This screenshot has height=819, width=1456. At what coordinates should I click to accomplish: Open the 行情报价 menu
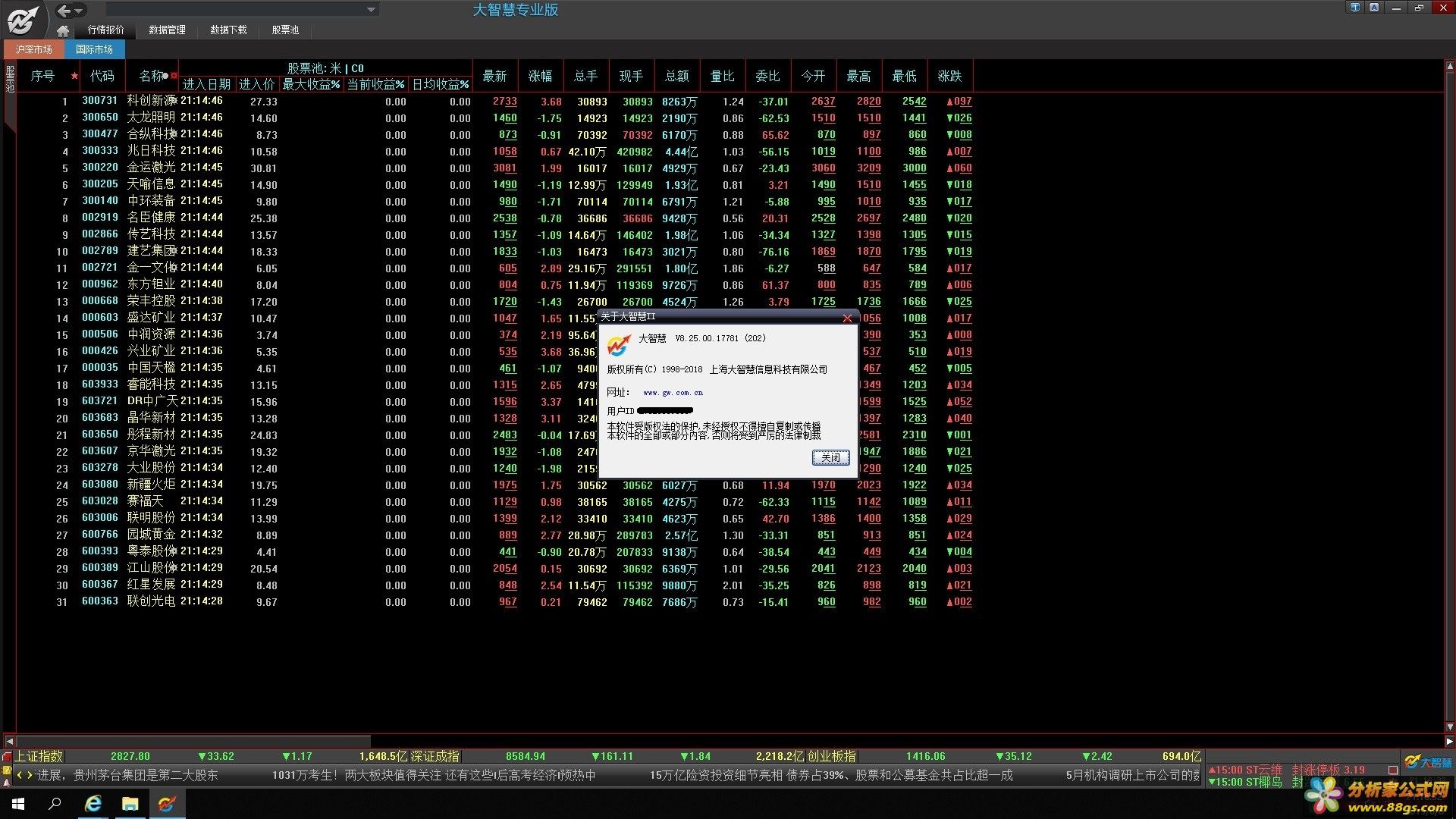(x=105, y=30)
